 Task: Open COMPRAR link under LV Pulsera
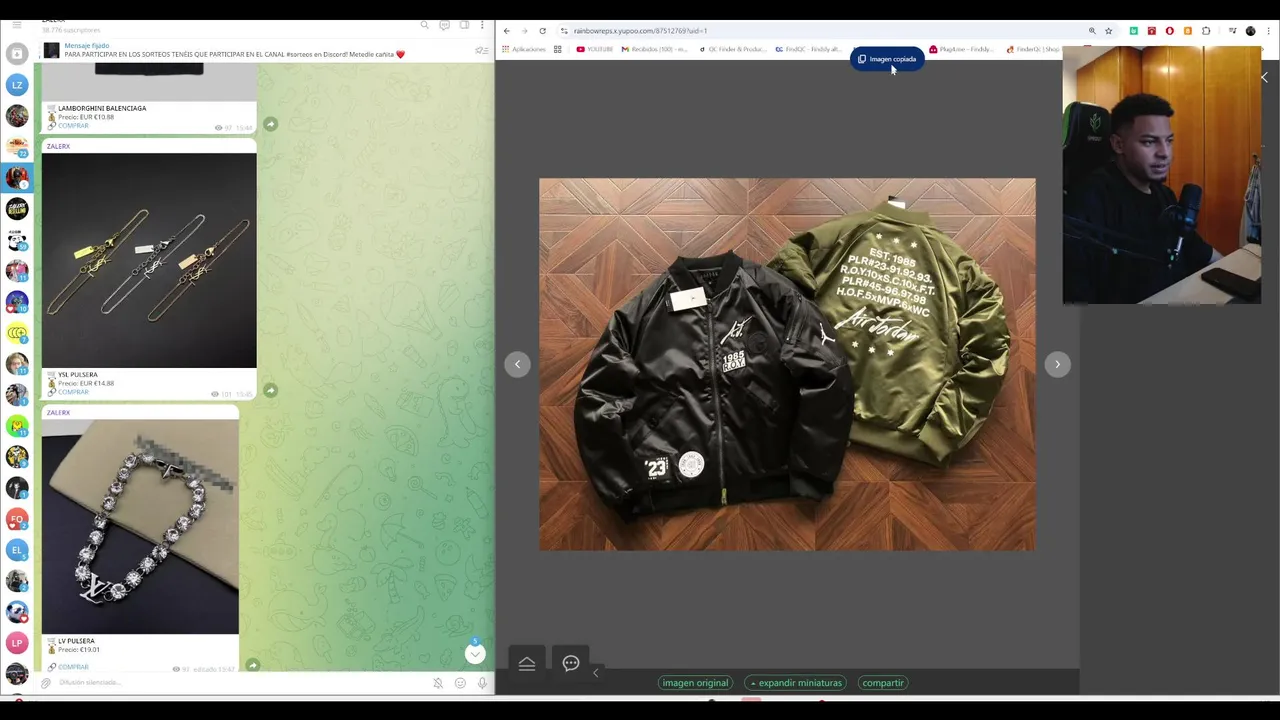point(73,667)
